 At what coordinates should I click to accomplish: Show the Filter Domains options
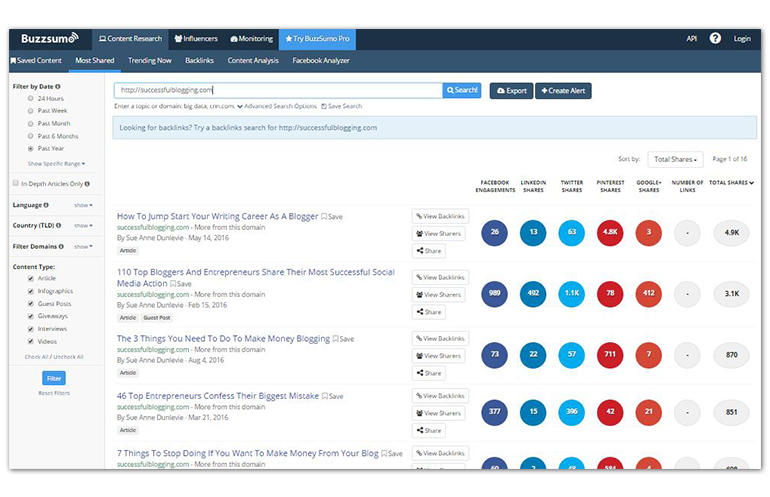(83, 247)
